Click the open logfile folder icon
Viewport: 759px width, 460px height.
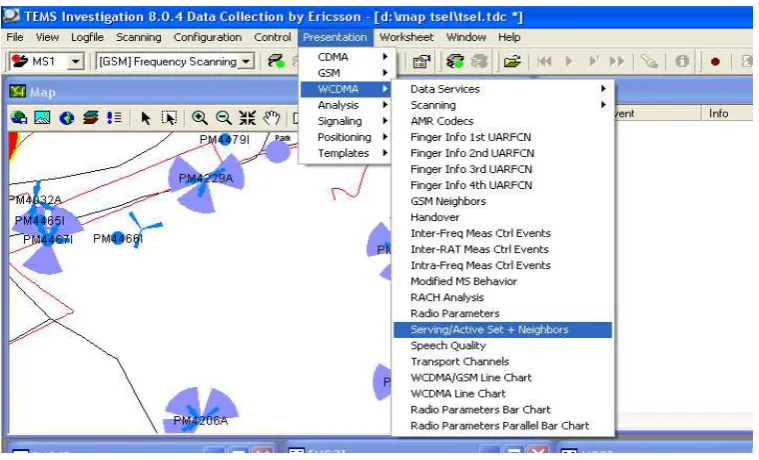512,61
